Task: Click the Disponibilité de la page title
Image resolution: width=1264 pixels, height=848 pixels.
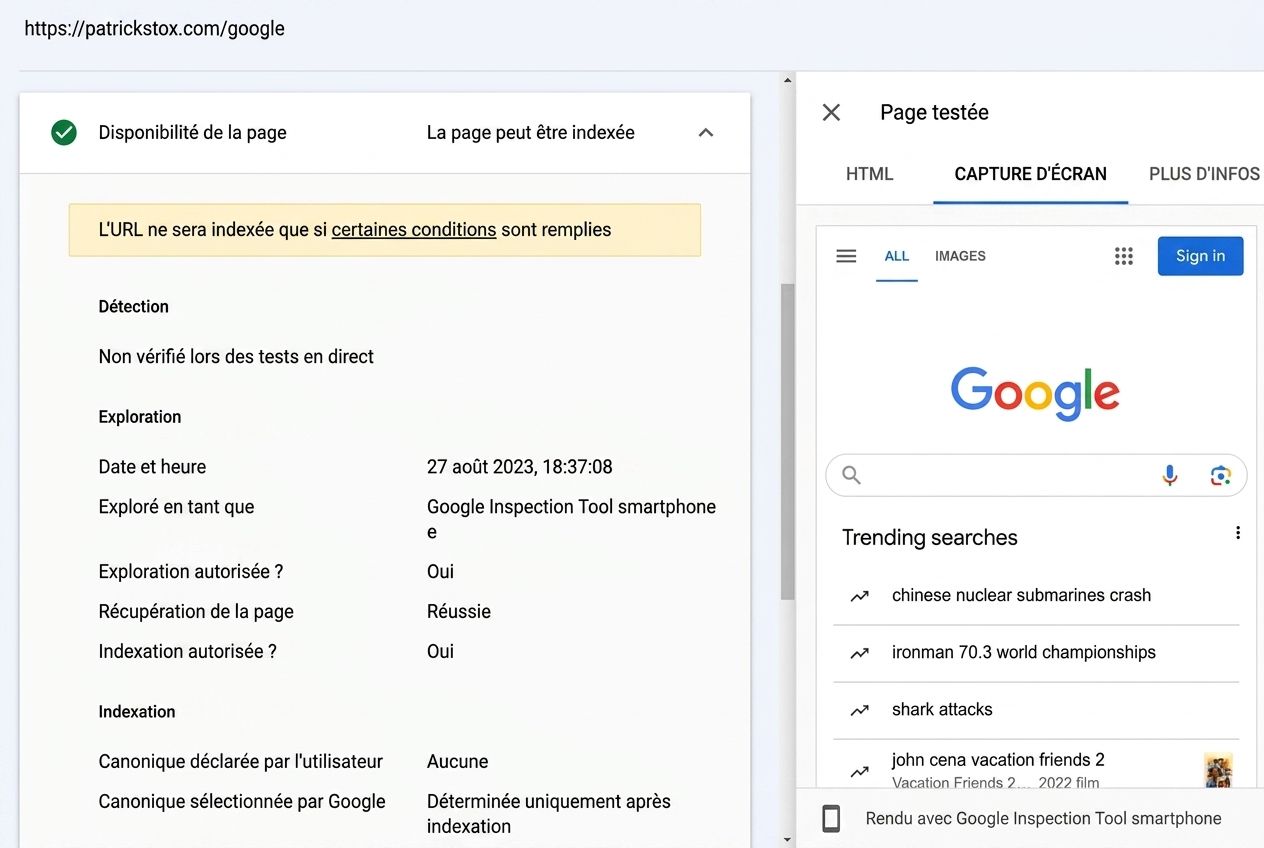Action: 192,132
